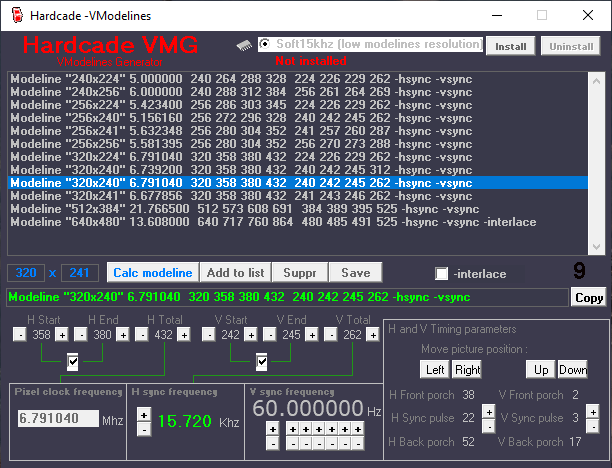Click the height field showing 241
The height and width of the screenshot is (468, 612).
click(x=80, y=272)
